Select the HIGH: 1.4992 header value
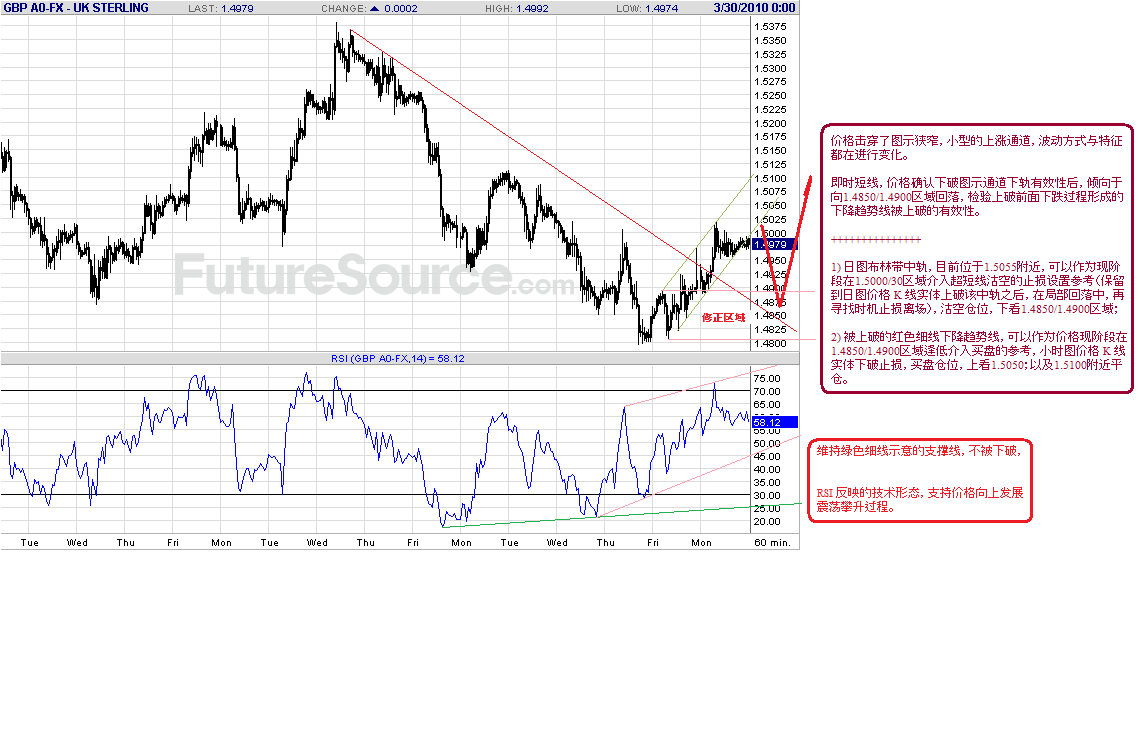Screen dimensions: 1139x731 pyautogui.click(x=517, y=9)
